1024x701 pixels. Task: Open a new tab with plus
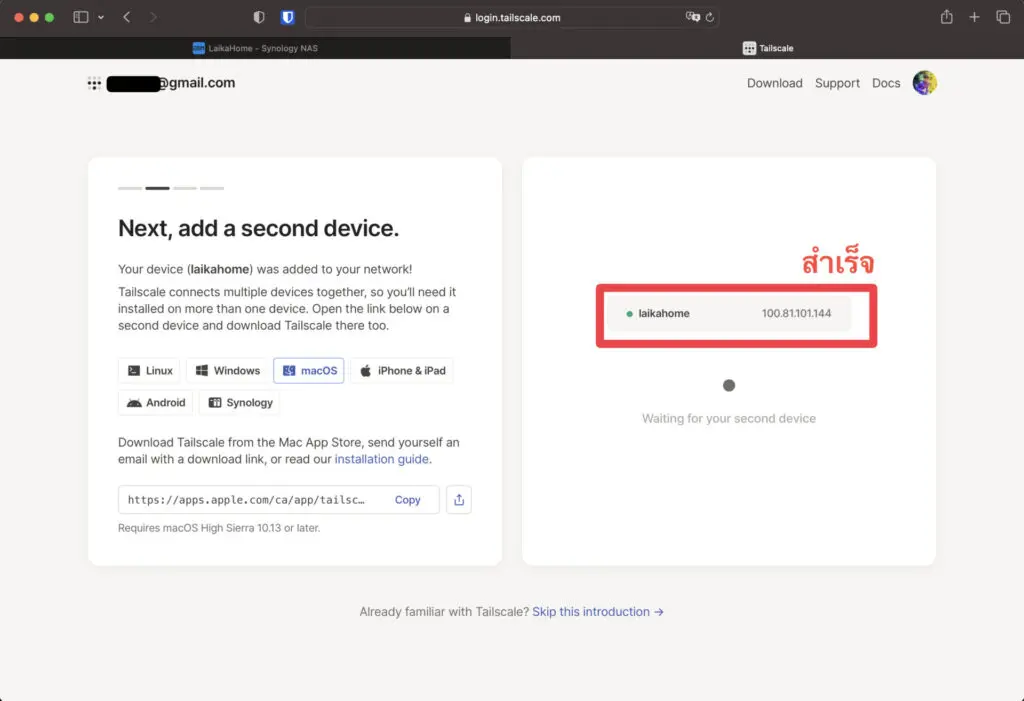[974, 18]
